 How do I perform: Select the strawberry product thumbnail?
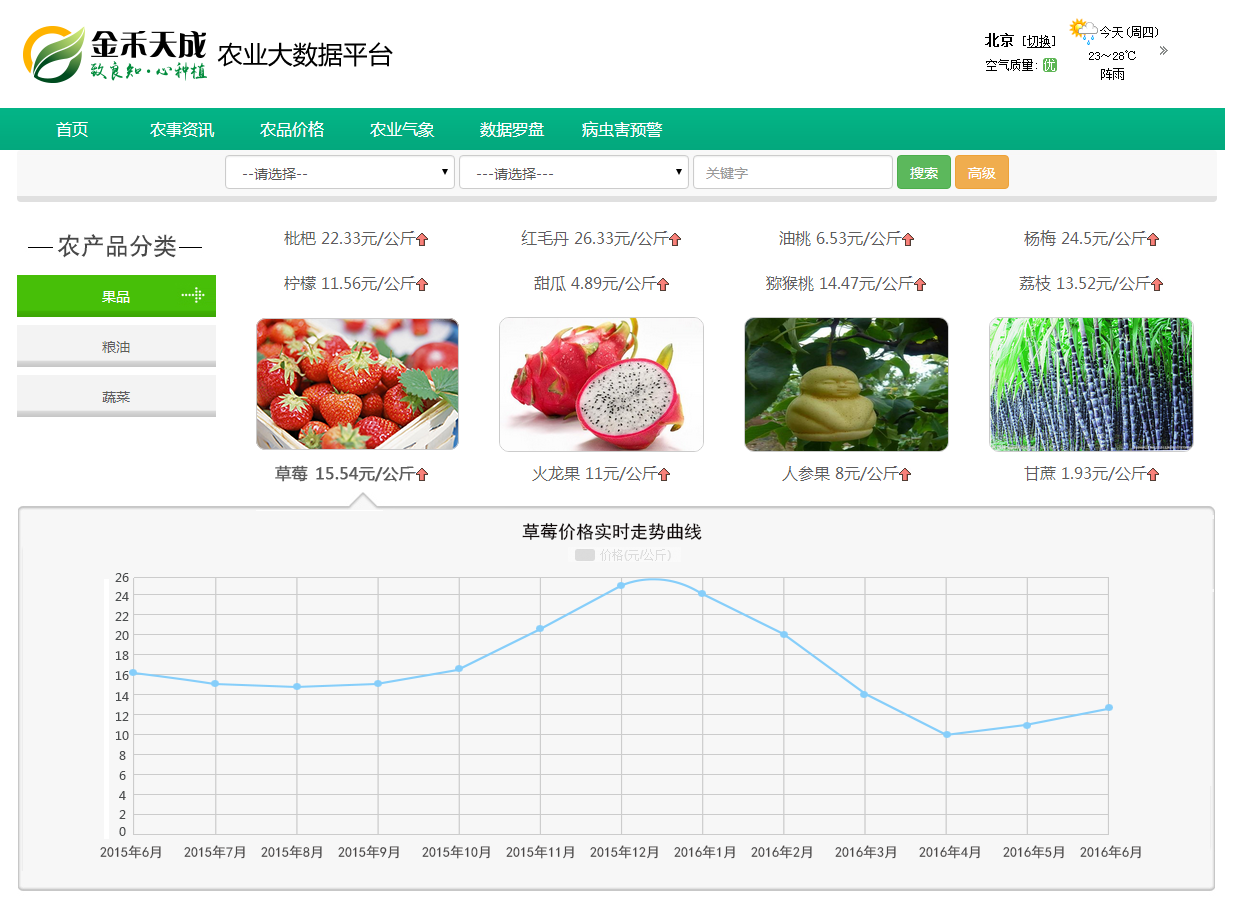pos(357,384)
